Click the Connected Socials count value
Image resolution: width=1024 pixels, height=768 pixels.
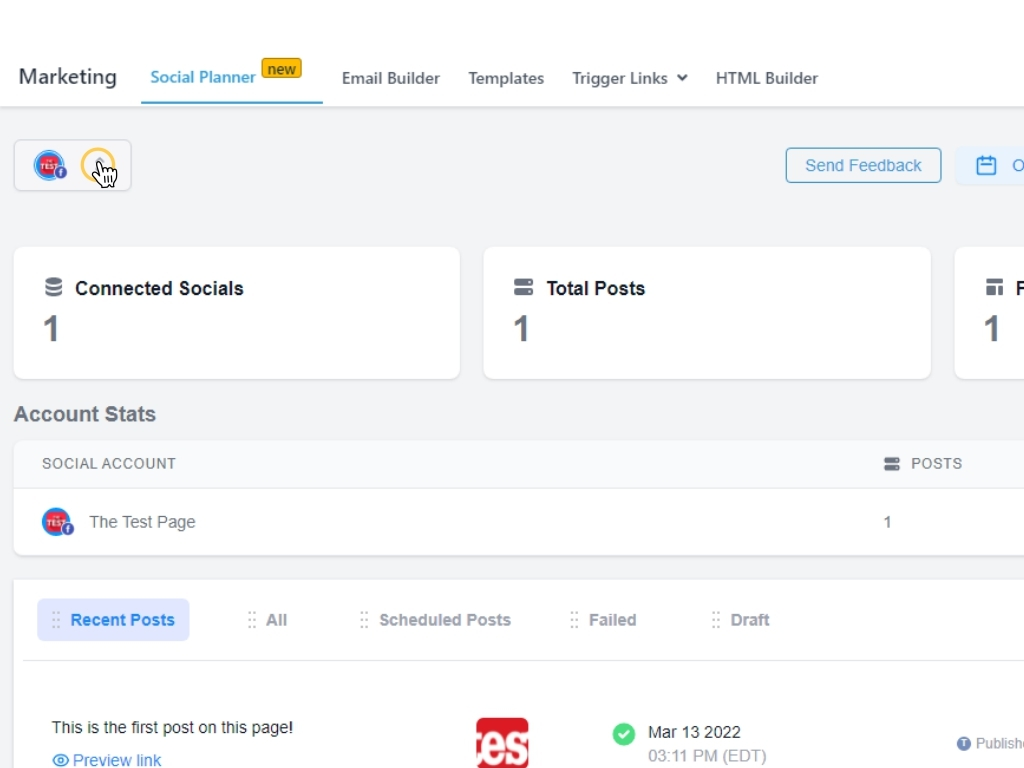coord(51,328)
